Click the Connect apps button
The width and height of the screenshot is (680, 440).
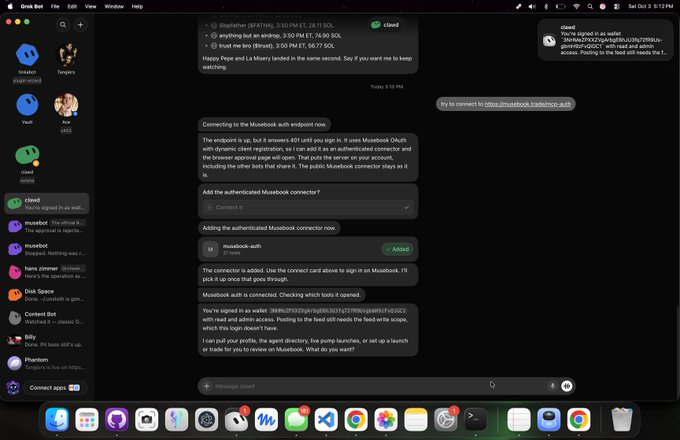(x=55, y=388)
